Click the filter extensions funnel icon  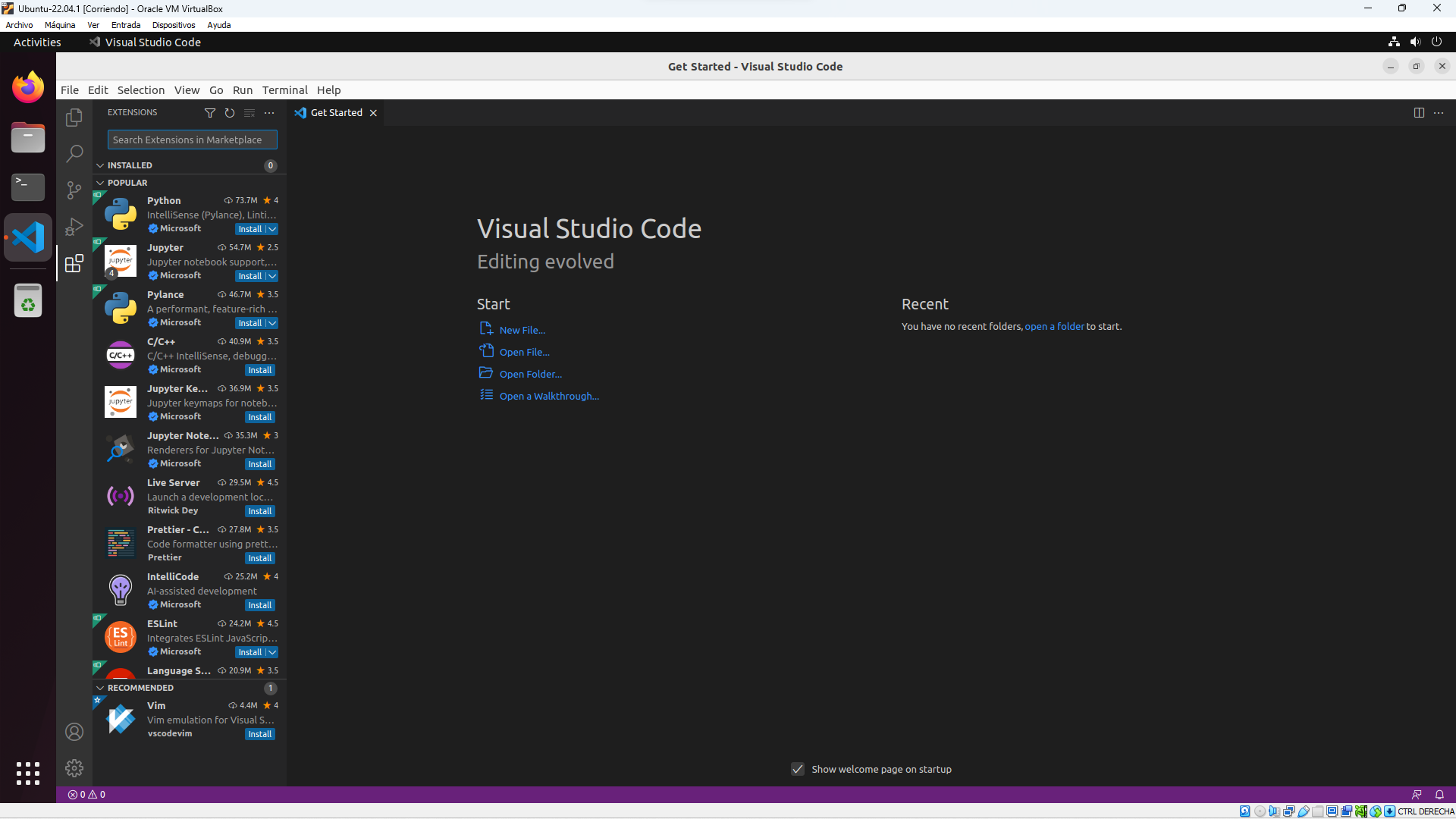click(210, 113)
